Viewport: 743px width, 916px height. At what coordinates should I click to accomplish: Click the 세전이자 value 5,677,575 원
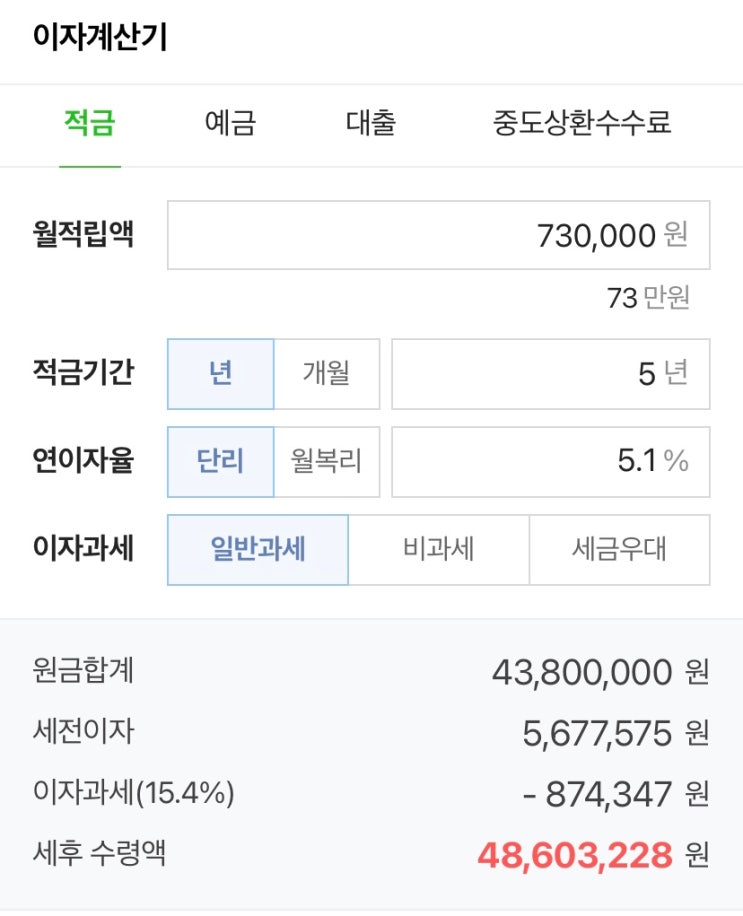[x=616, y=733]
